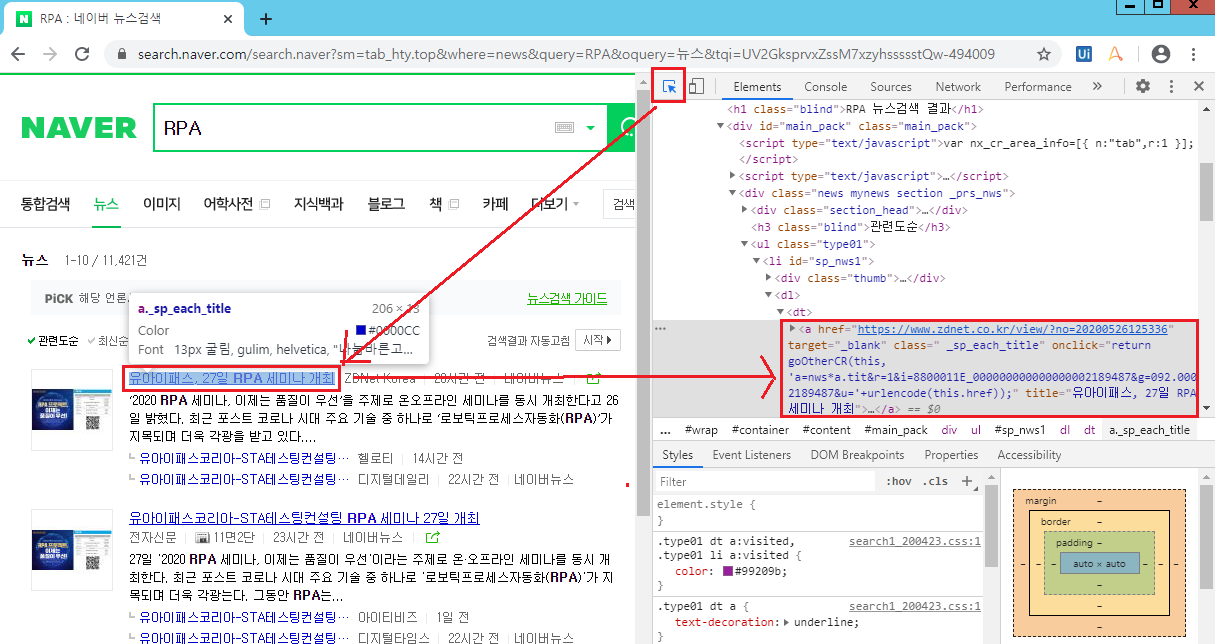
Task: Open the Accessibility pane tab
Action: [x=1029, y=455]
